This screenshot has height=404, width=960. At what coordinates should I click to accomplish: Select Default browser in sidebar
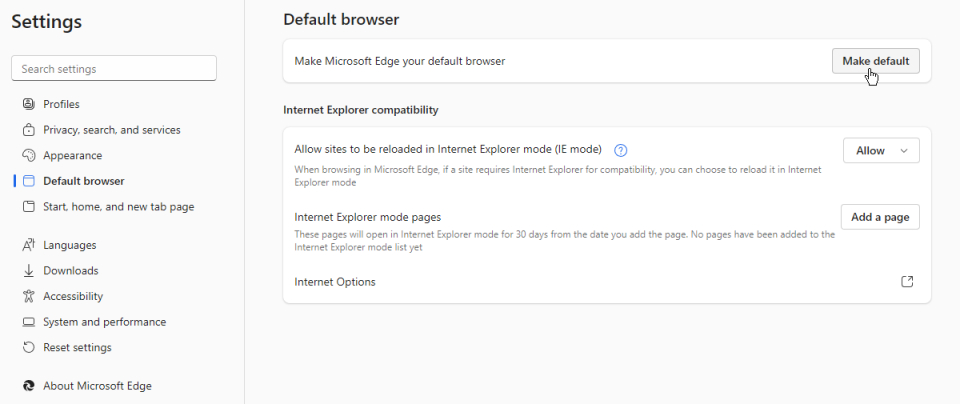pos(84,181)
